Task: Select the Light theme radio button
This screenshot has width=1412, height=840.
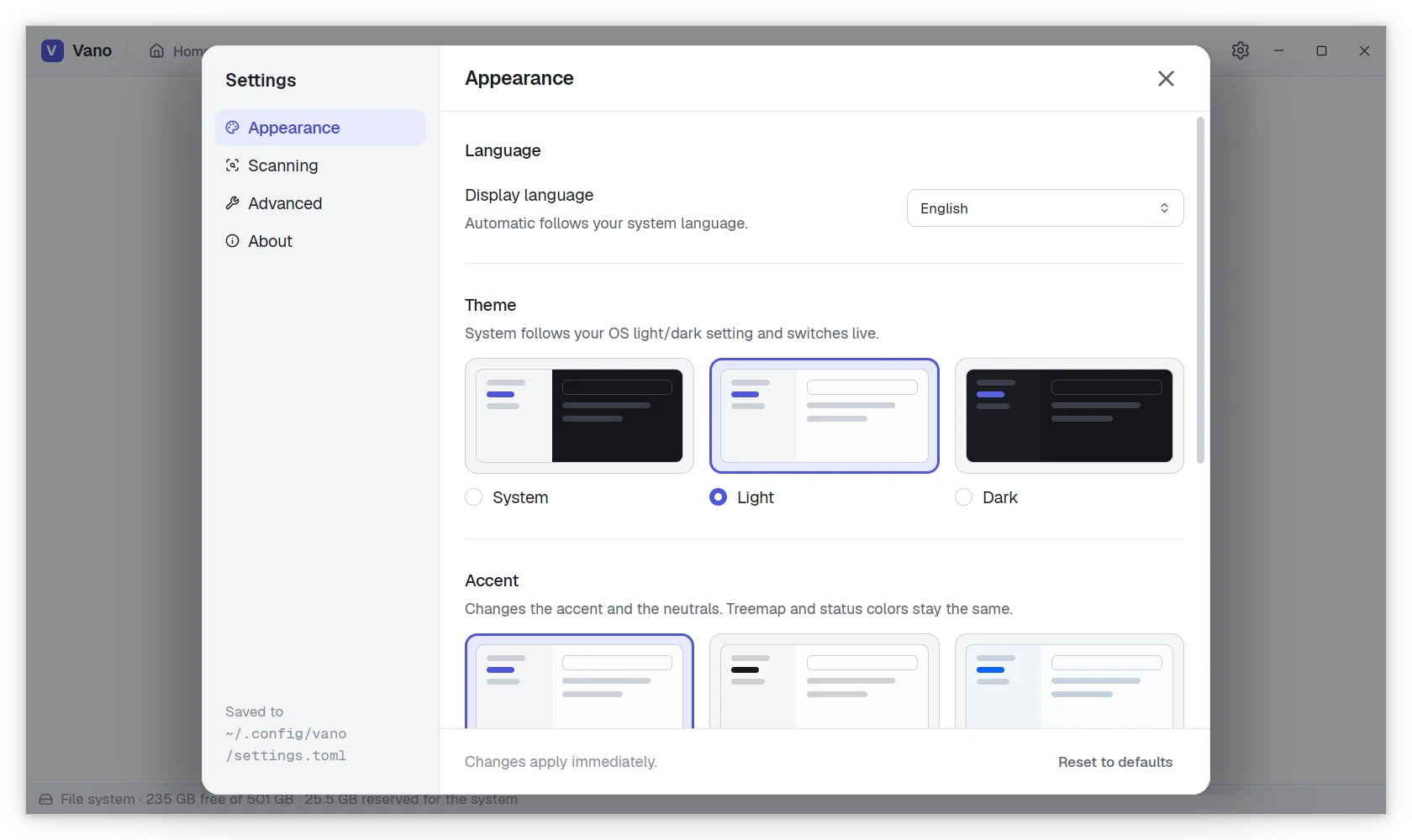Action: (719, 497)
